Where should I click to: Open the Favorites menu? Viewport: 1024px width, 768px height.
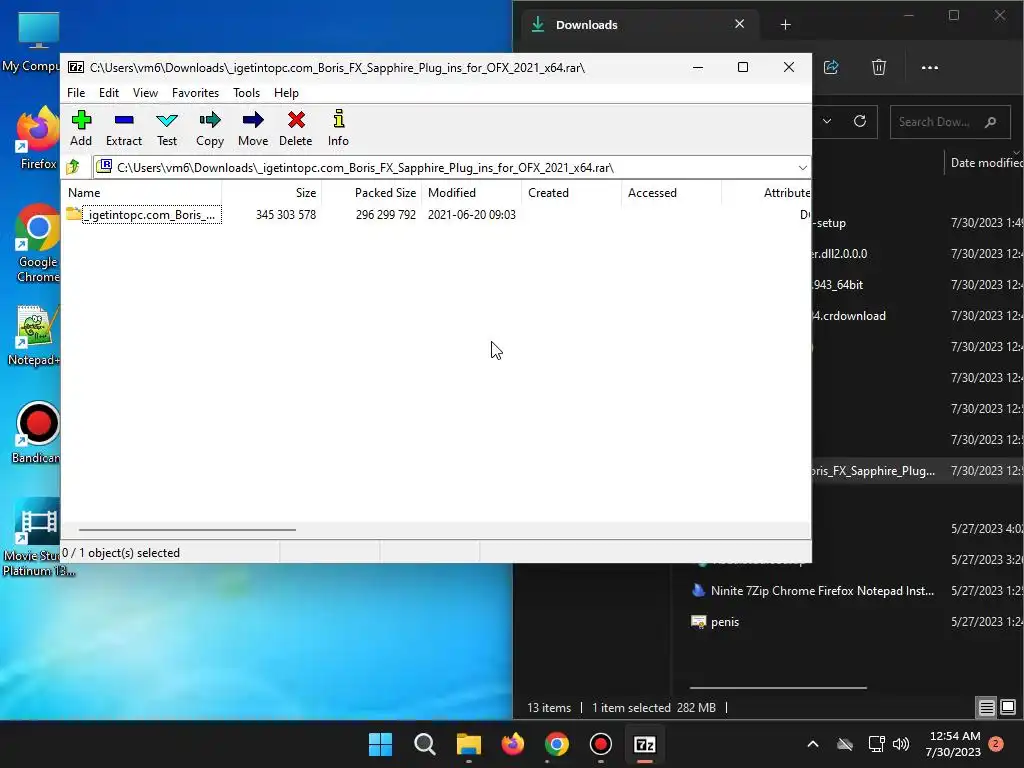click(195, 93)
